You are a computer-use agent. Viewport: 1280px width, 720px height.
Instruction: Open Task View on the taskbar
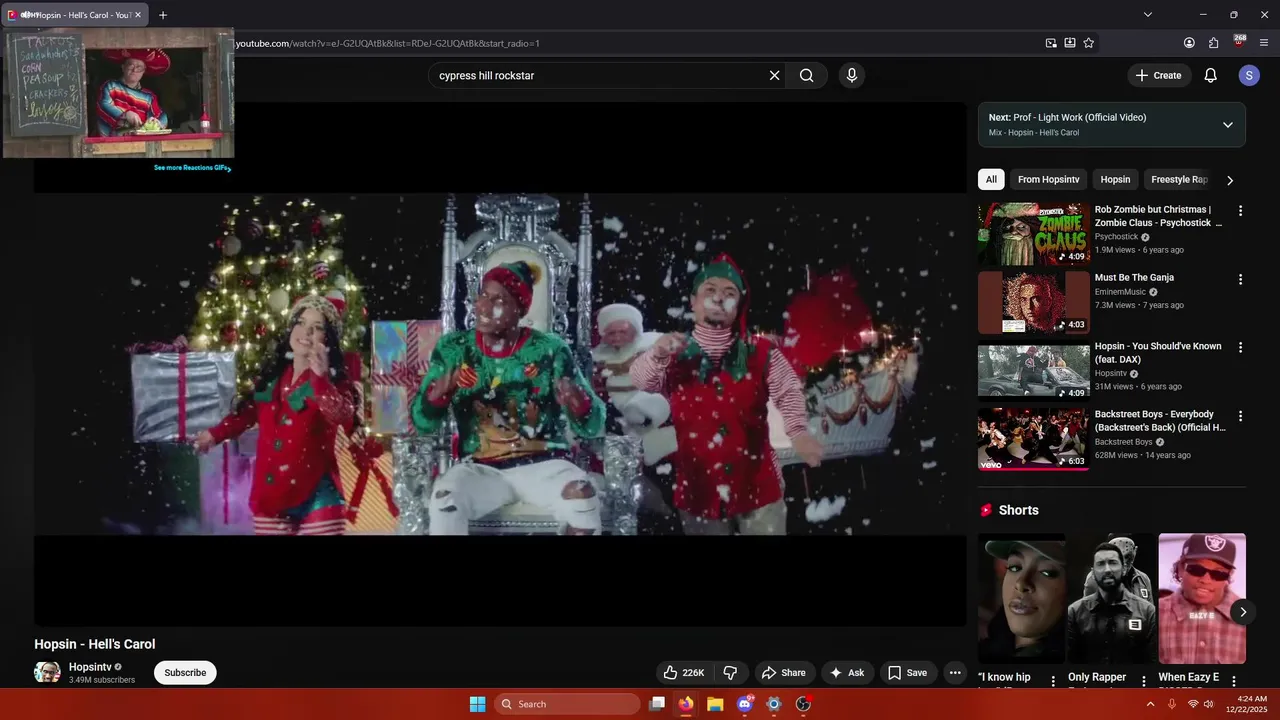click(x=657, y=704)
